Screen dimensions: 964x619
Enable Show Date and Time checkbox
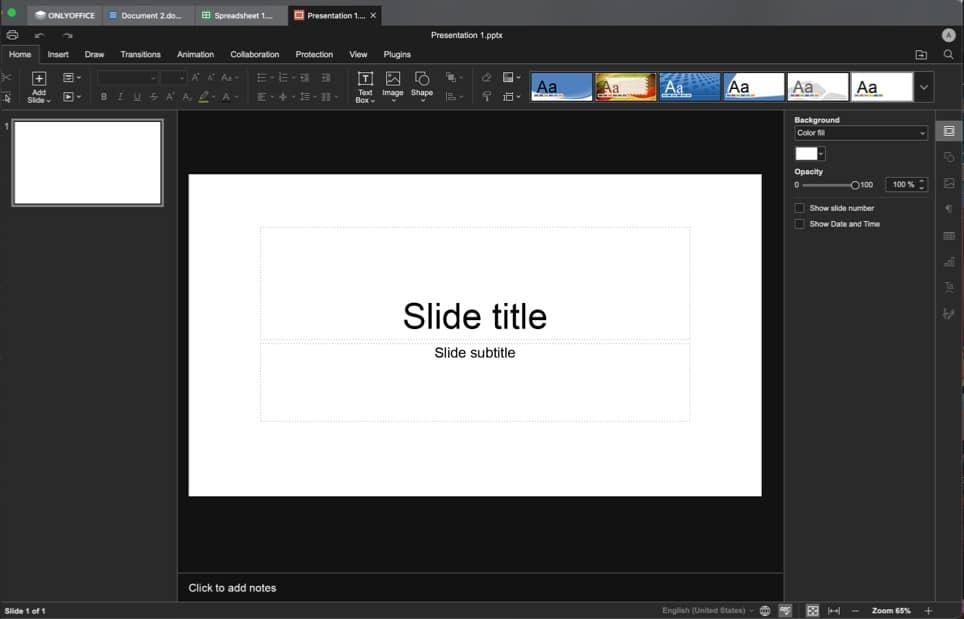799,224
